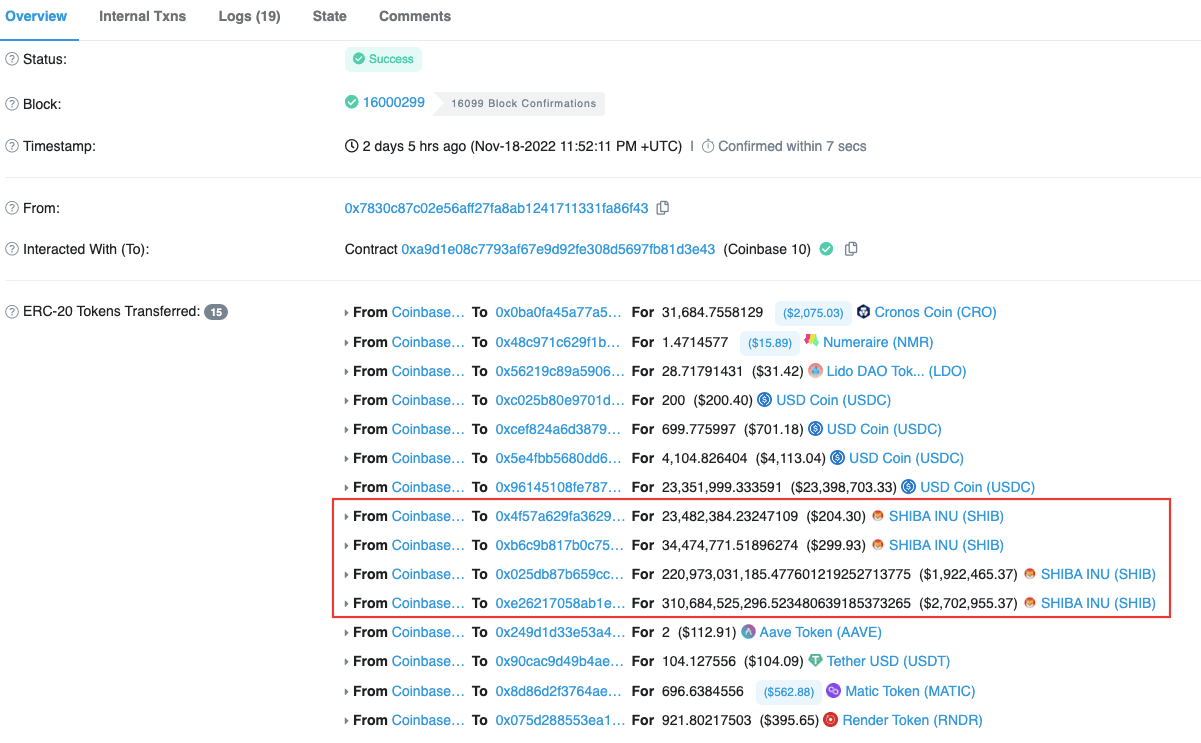1201x743 pixels.
Task: Open the Tether USD (USDT) link
Action: pos(888,661)
